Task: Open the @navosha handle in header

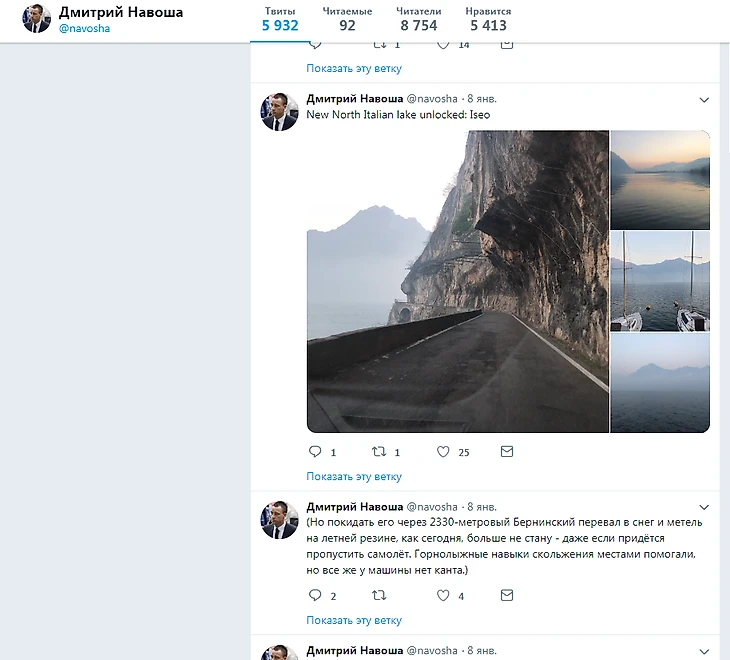Action: tap(84, 28)
